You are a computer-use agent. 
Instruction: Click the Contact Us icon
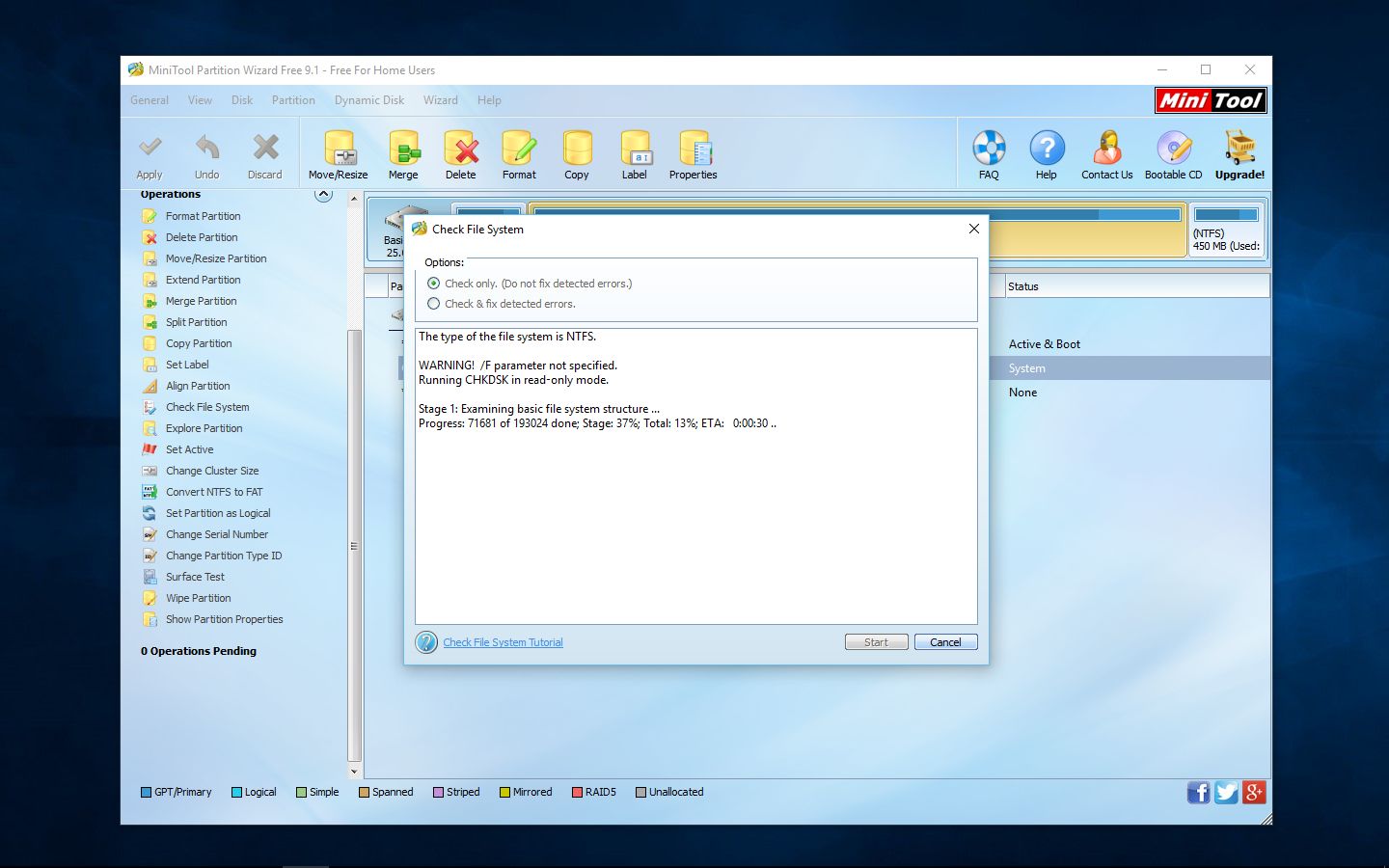pyautogui.click(x=1107, y=149)
